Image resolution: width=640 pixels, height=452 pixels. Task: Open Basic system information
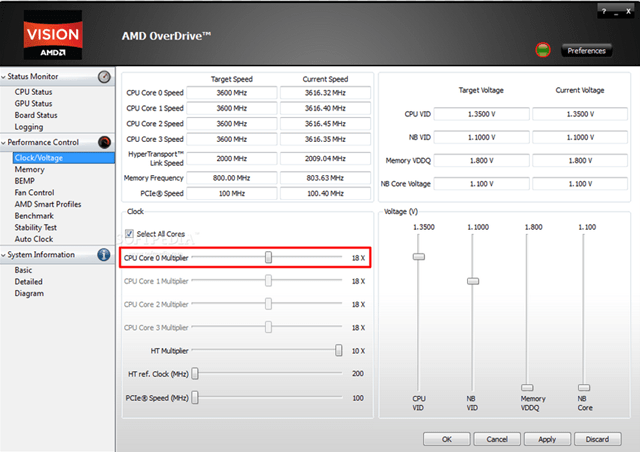[23, 270]
